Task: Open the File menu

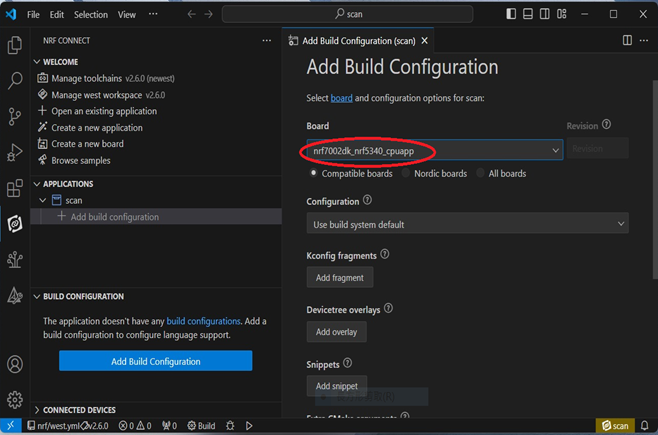Action: 33,15
